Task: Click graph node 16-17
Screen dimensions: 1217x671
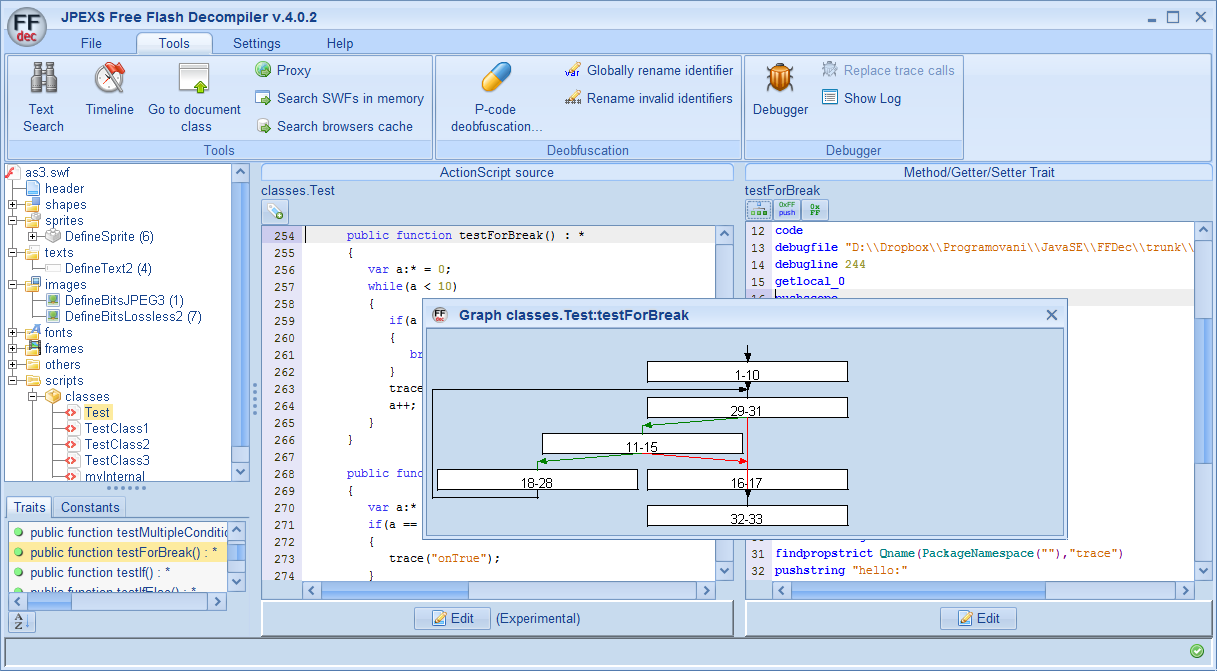Action: (x=747, y=480)
